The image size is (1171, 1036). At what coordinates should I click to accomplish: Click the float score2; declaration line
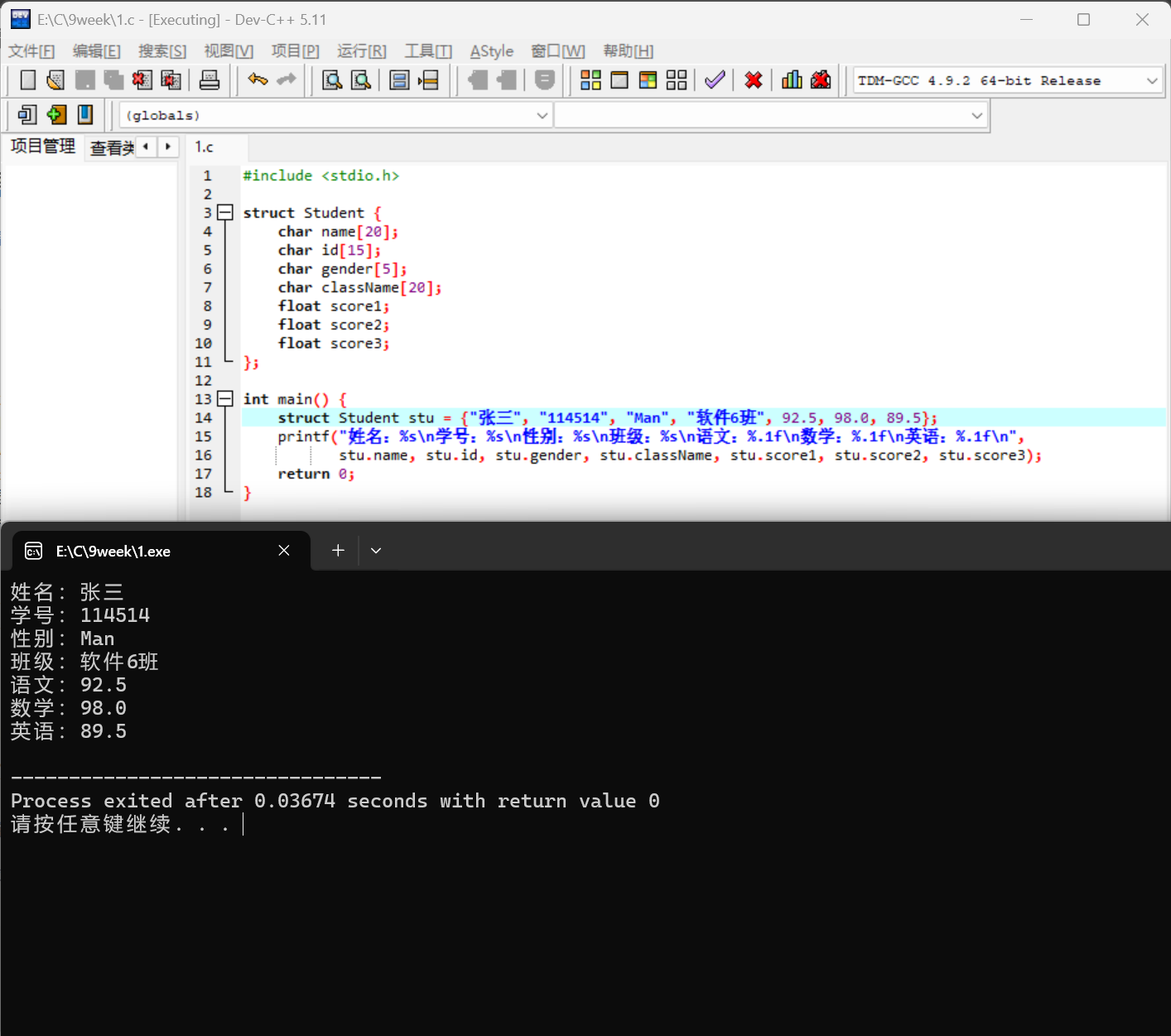click(x=334, y=325)
